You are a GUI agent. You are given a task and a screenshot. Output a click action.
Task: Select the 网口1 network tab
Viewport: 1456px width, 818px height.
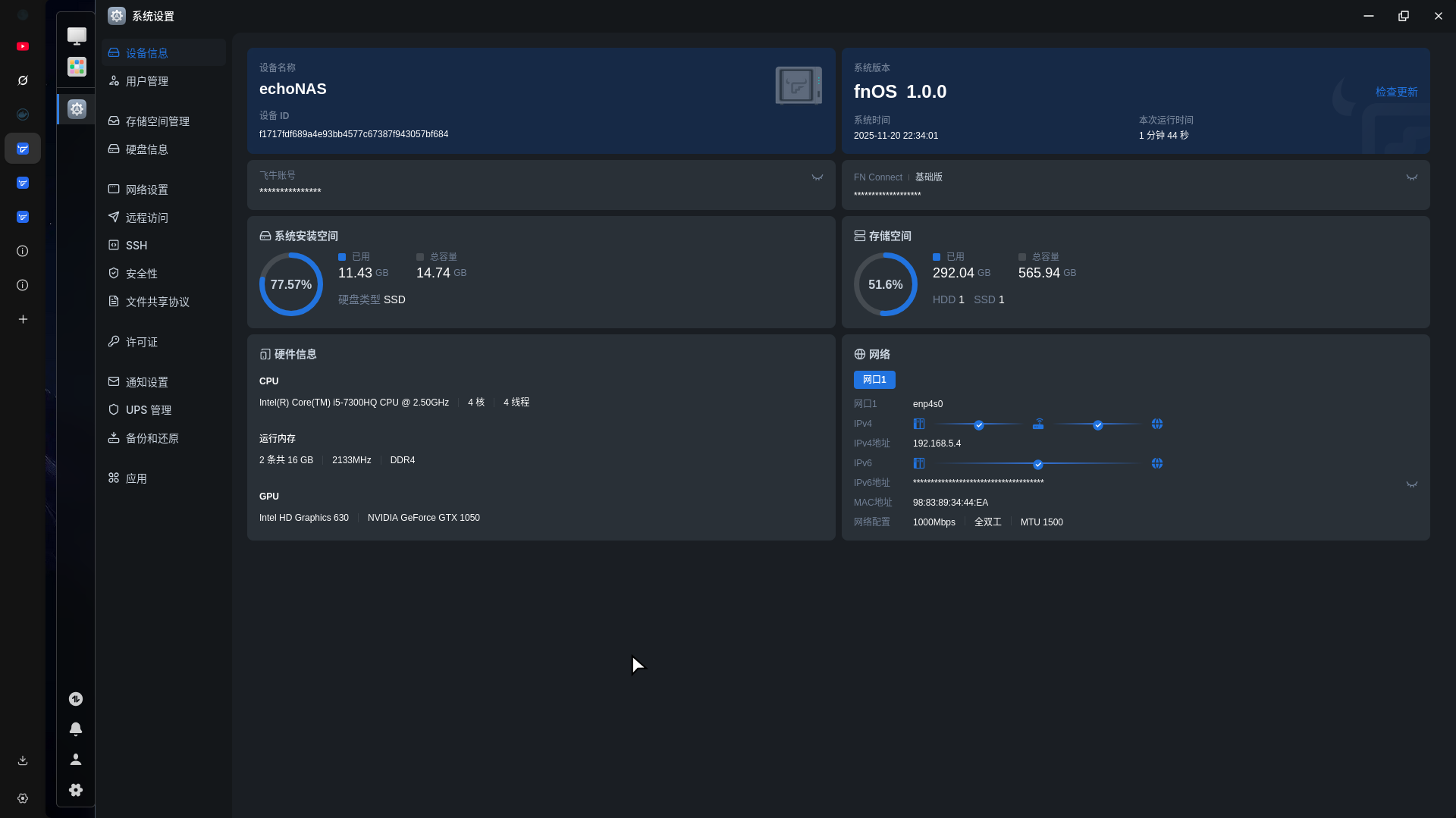[874, 380]
